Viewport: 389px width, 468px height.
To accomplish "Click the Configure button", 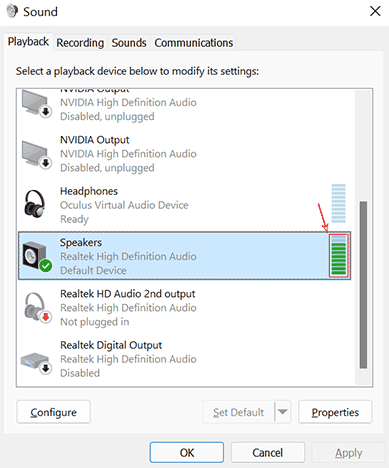I will (53, 412).
